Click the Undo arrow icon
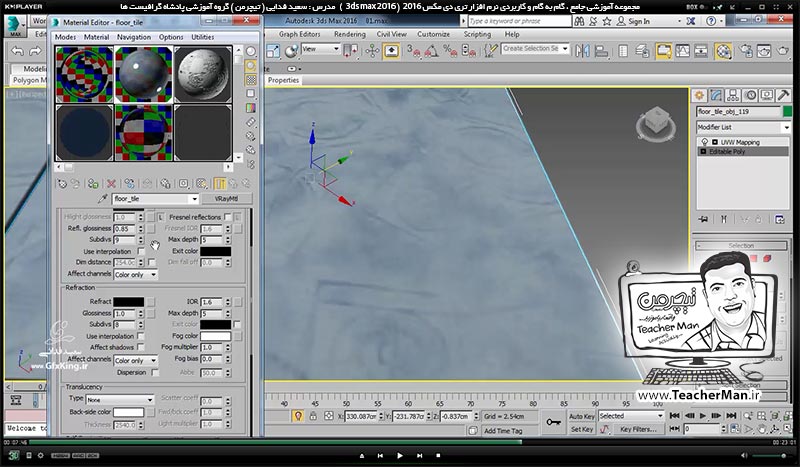The image size is (800, 467). click(x=17, y=51)
